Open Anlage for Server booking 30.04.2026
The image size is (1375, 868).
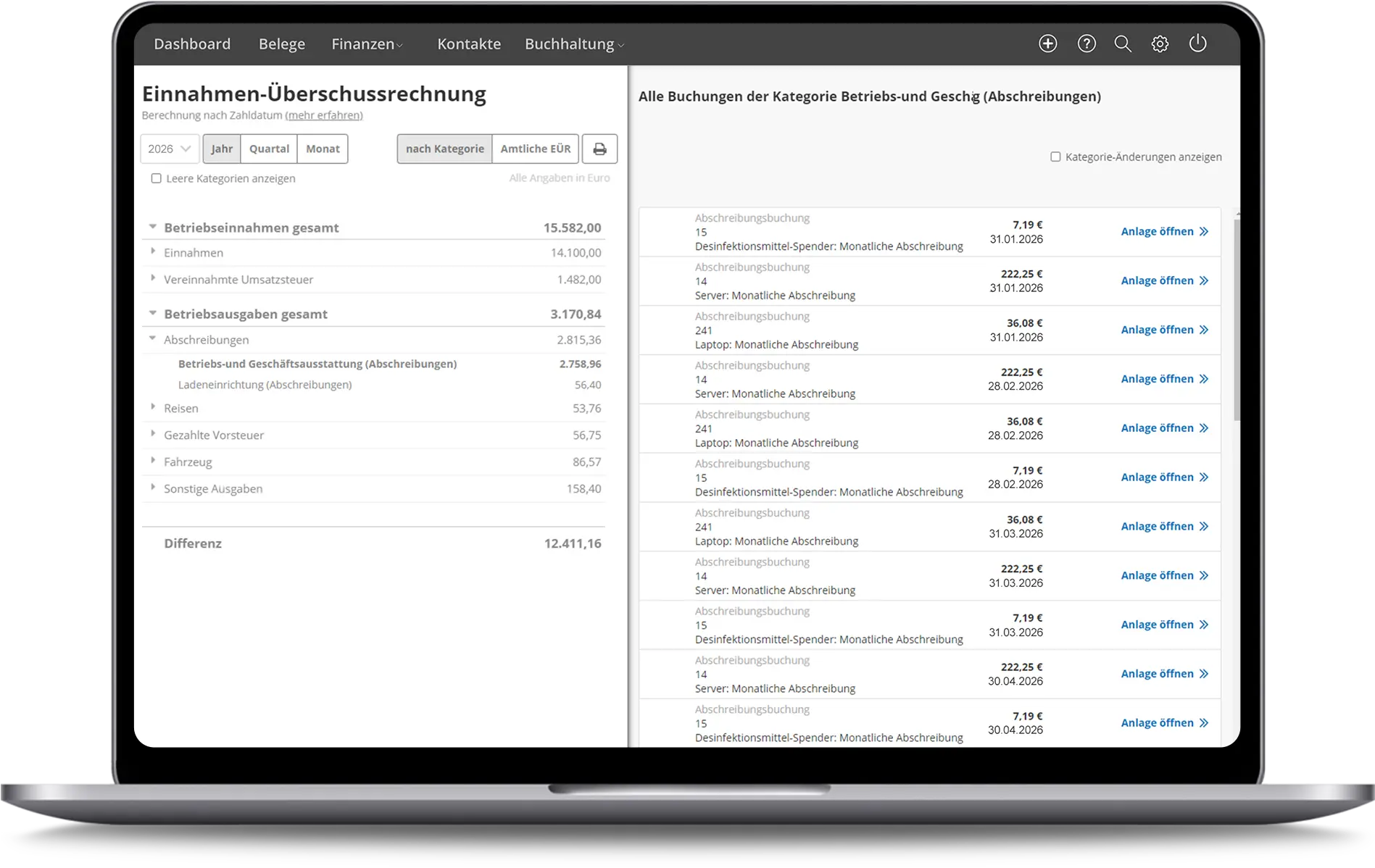click(x=1165, y=674)
